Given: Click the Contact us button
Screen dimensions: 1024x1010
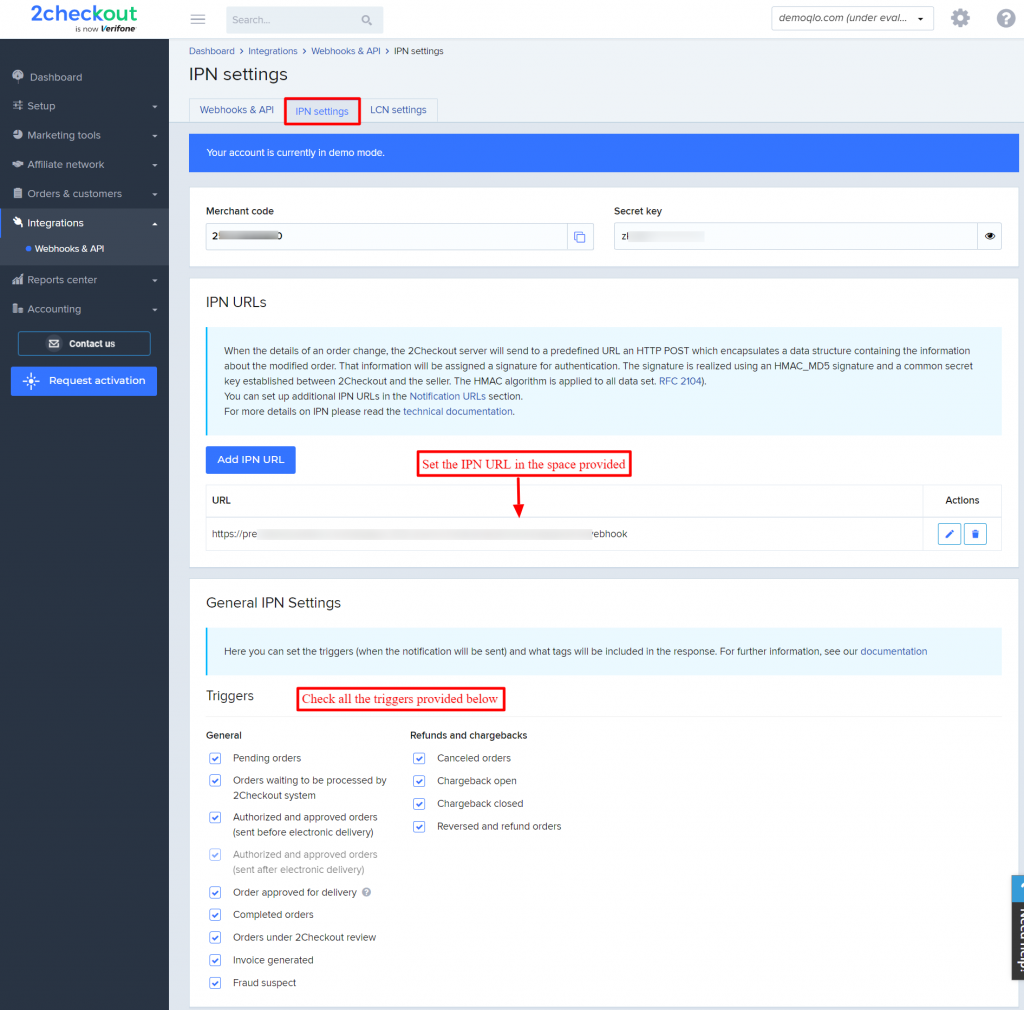Looking at the screenshot, I should pyautogui.click(x=84, y=343).
